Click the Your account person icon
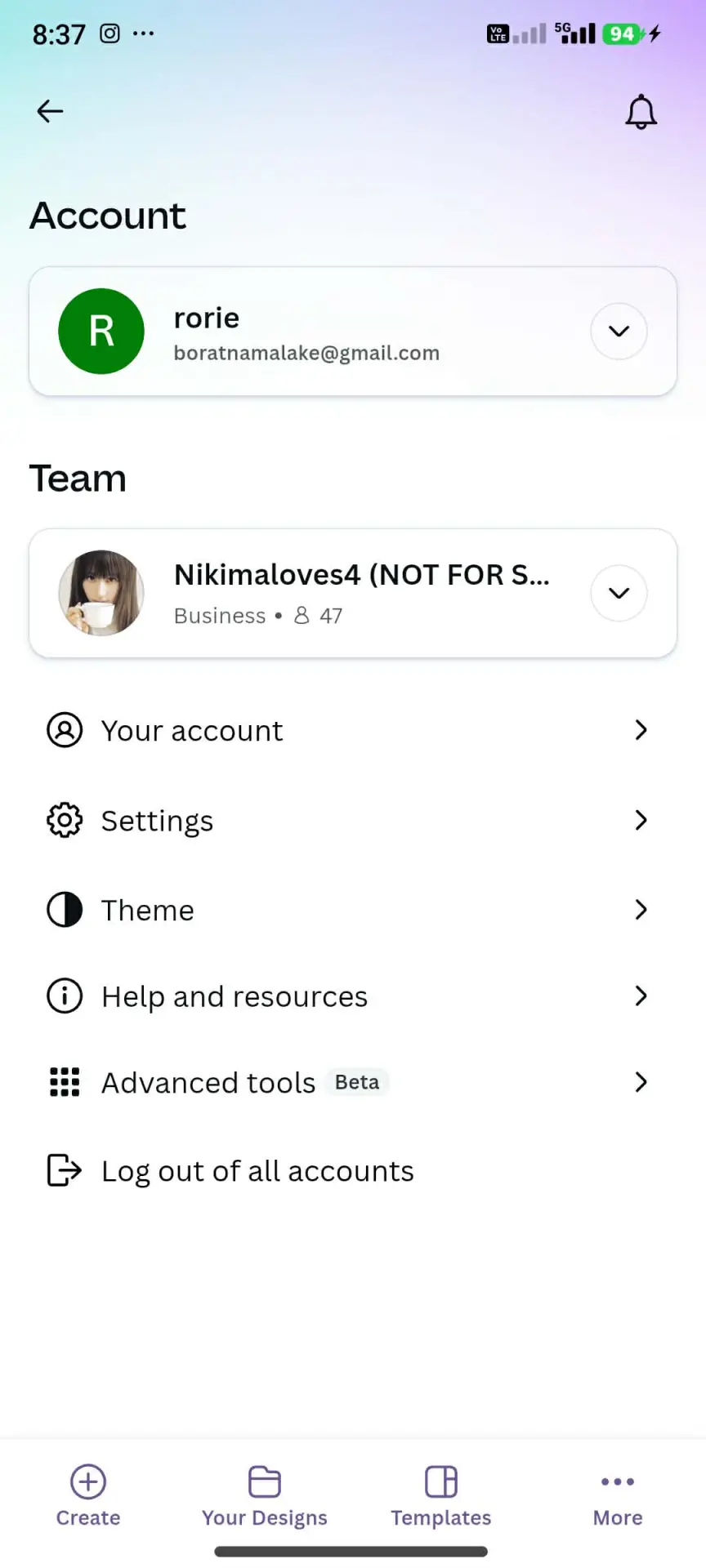 click(x=65, y=730)
